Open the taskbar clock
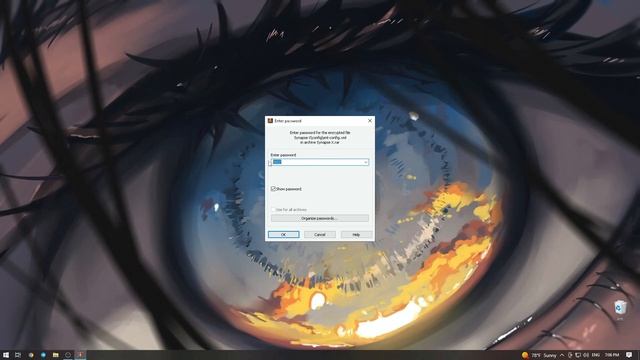The width and height of the screenshot is (640, 360). pos(612,355)
